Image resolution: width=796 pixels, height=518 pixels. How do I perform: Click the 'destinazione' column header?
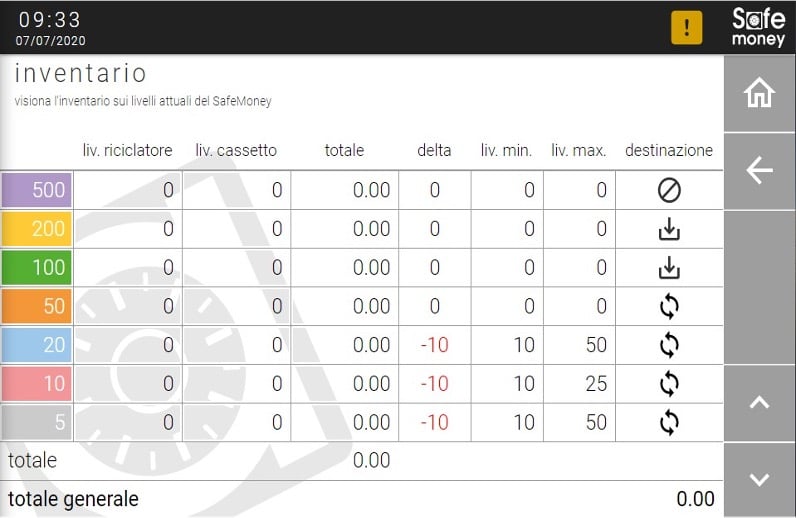point(669,150)
